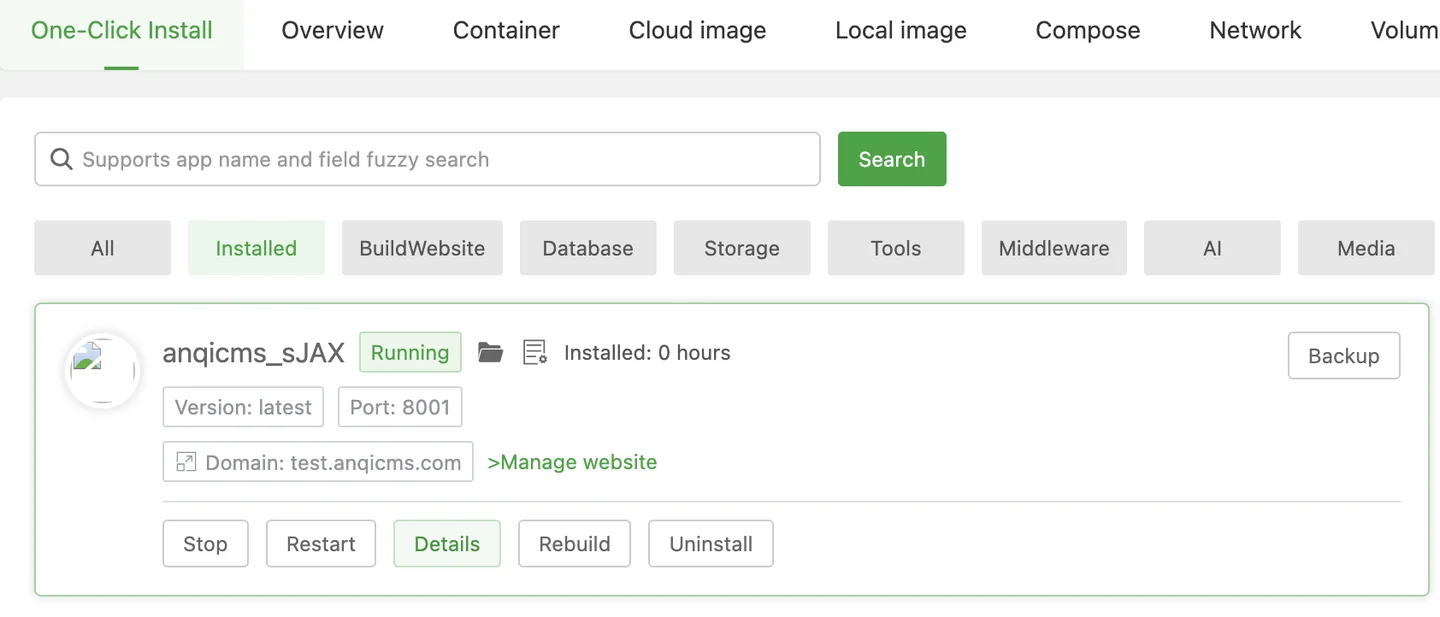Click the Backup button for anqicms
Image resolution: width=1440 pixels, height=617 pixels.
click(x=1344, y=356)
